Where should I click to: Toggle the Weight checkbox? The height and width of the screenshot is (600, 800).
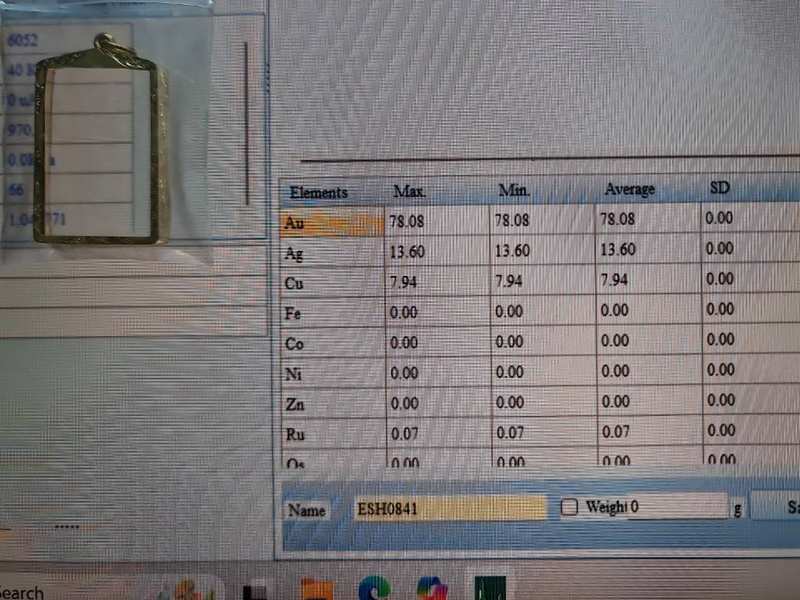(x=569, y=507)
